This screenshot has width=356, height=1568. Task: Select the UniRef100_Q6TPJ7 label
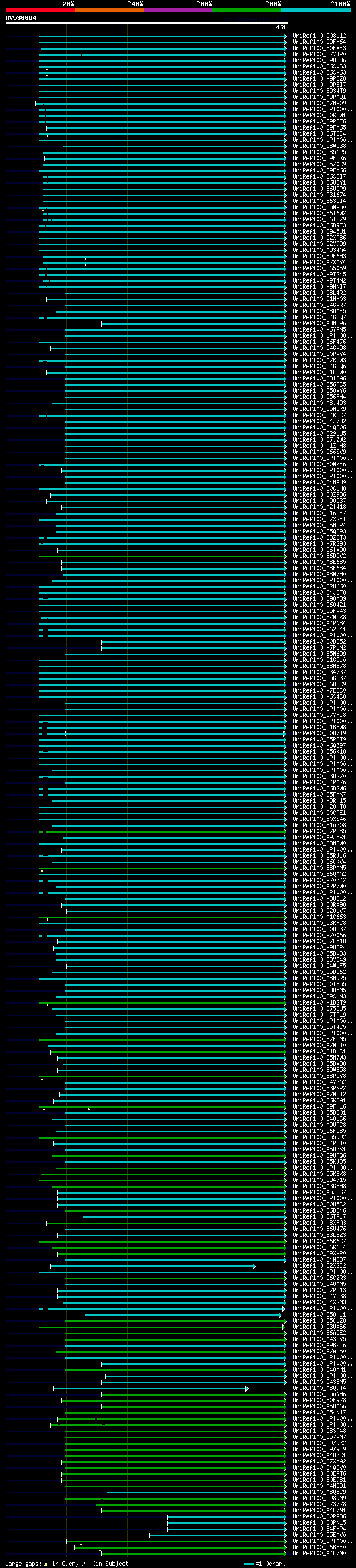[319, 1216]
